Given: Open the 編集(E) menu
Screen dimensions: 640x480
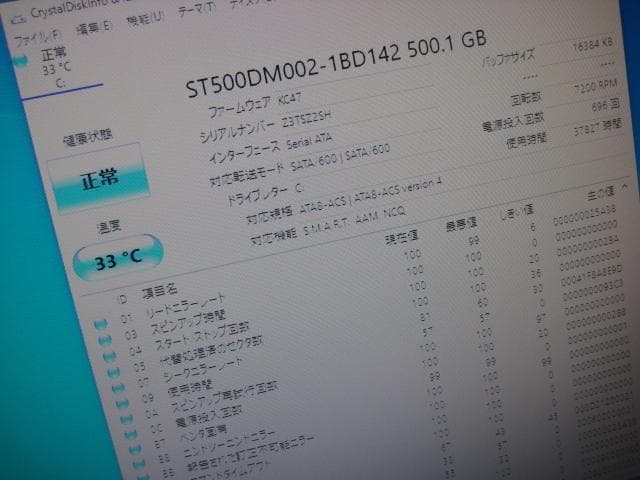Looking at the screenshot, I should [94, 29].
